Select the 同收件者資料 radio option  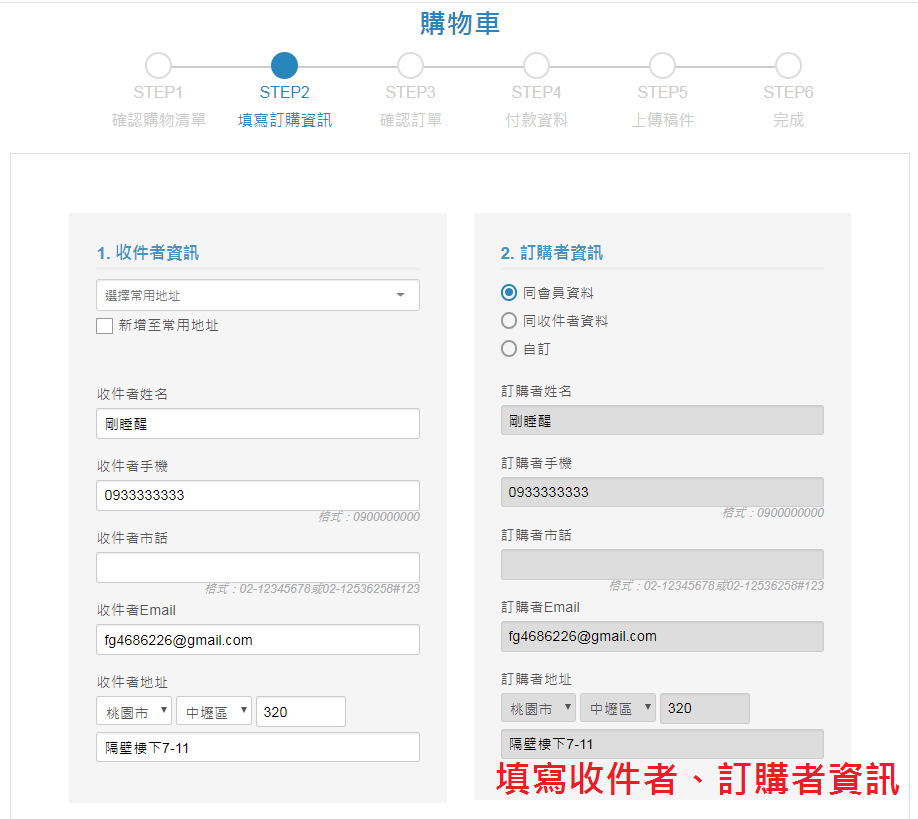pos(509,321)
